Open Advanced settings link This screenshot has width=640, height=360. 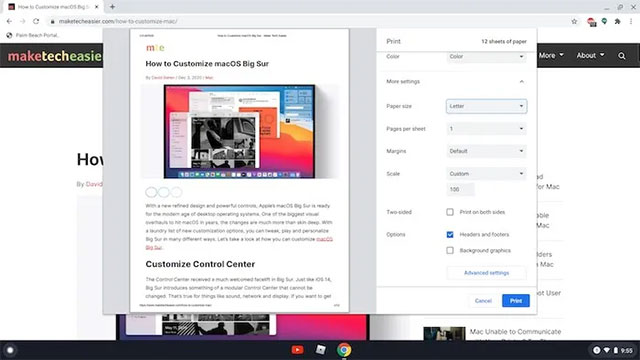click(x=487, y=273)
